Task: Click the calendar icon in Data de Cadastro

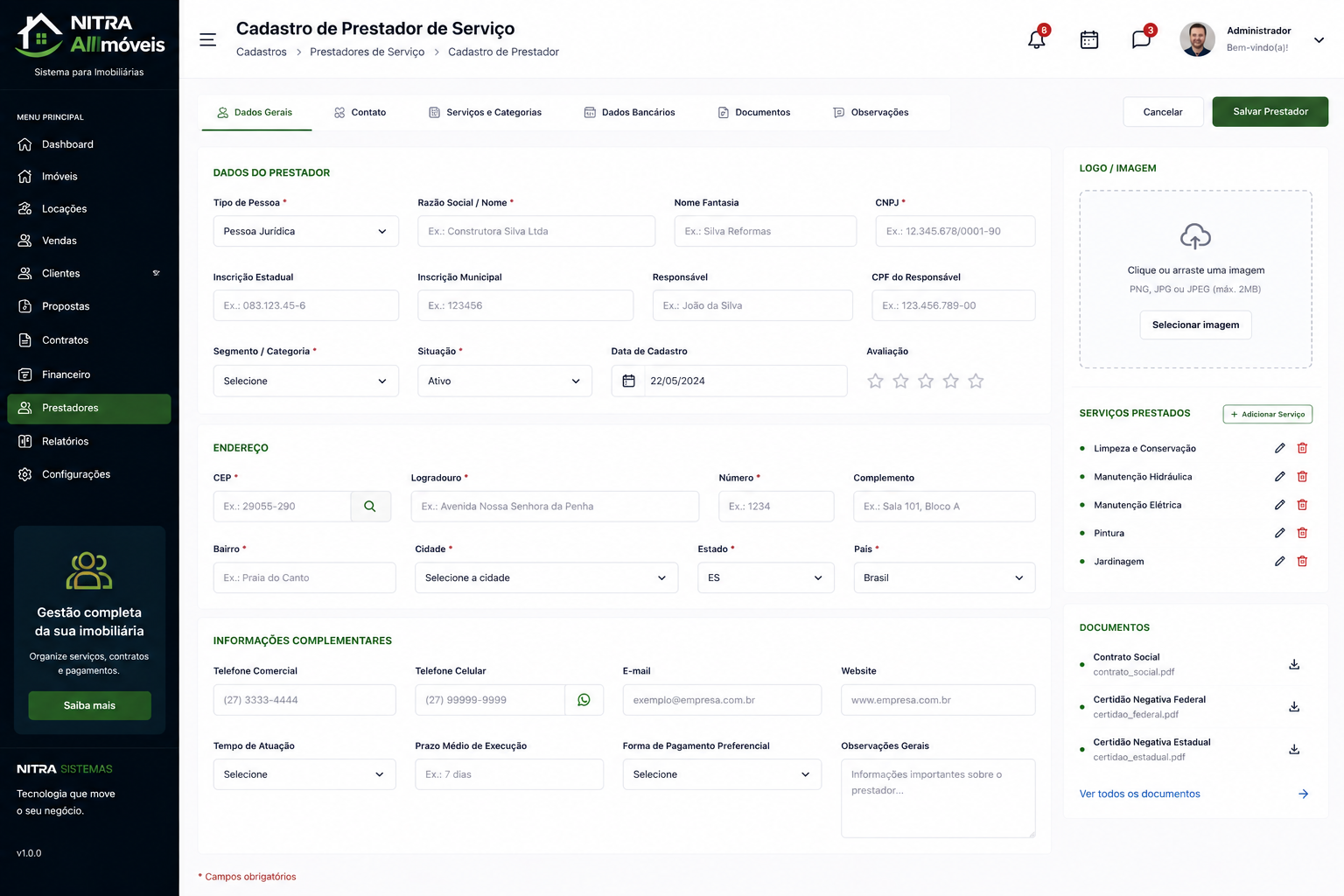Action: point(628,381)
